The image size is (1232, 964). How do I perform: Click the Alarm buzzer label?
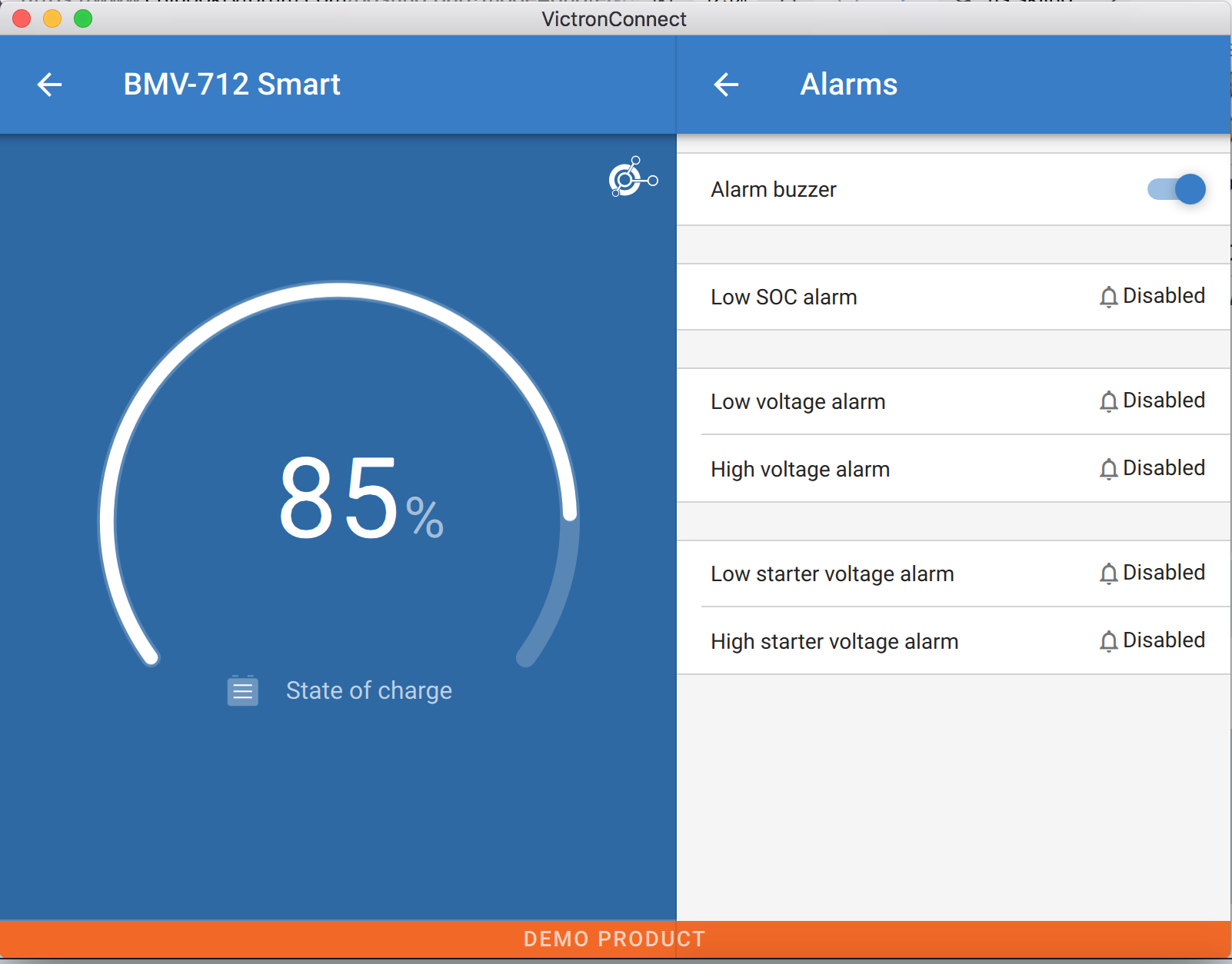[x=774, y=189]
